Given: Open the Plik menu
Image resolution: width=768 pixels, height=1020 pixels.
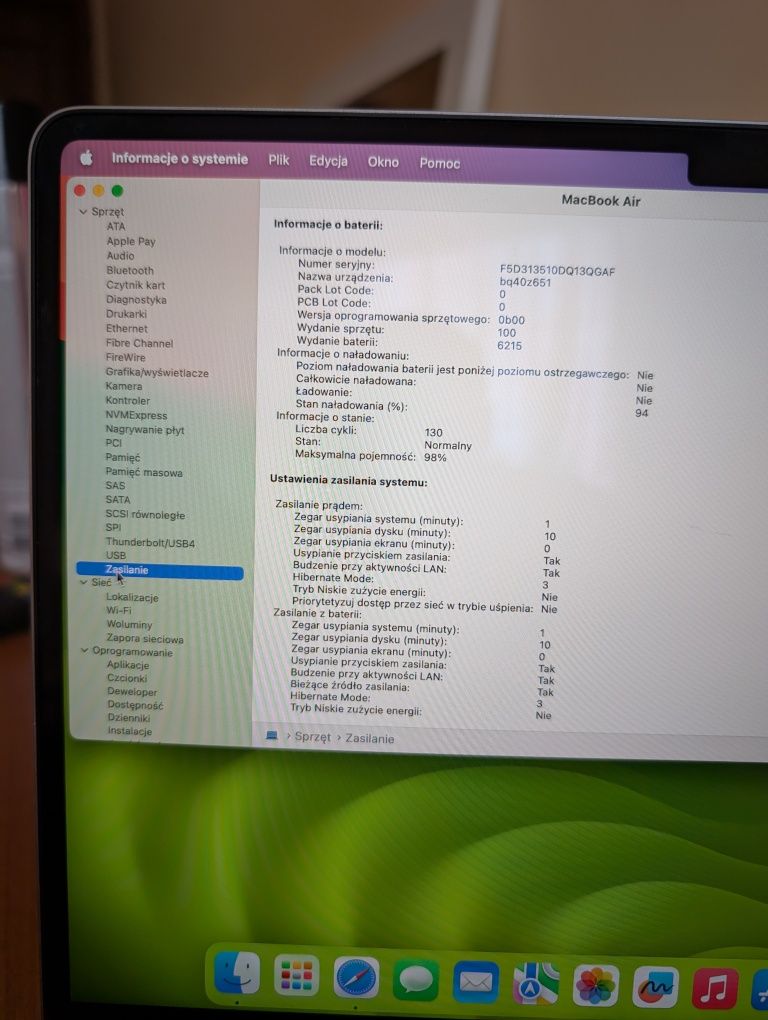Looking at the screenshot, I should click(x=278, y=160).
